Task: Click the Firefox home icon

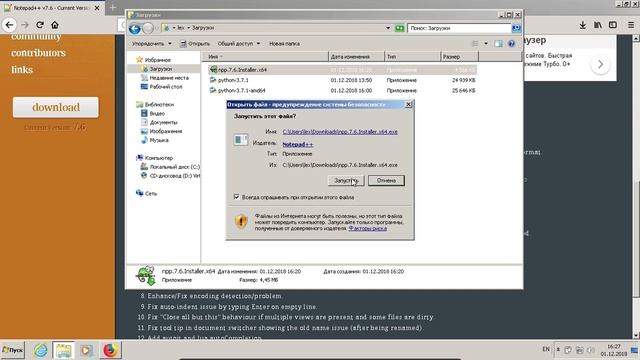Action: [x=55, y=25]
